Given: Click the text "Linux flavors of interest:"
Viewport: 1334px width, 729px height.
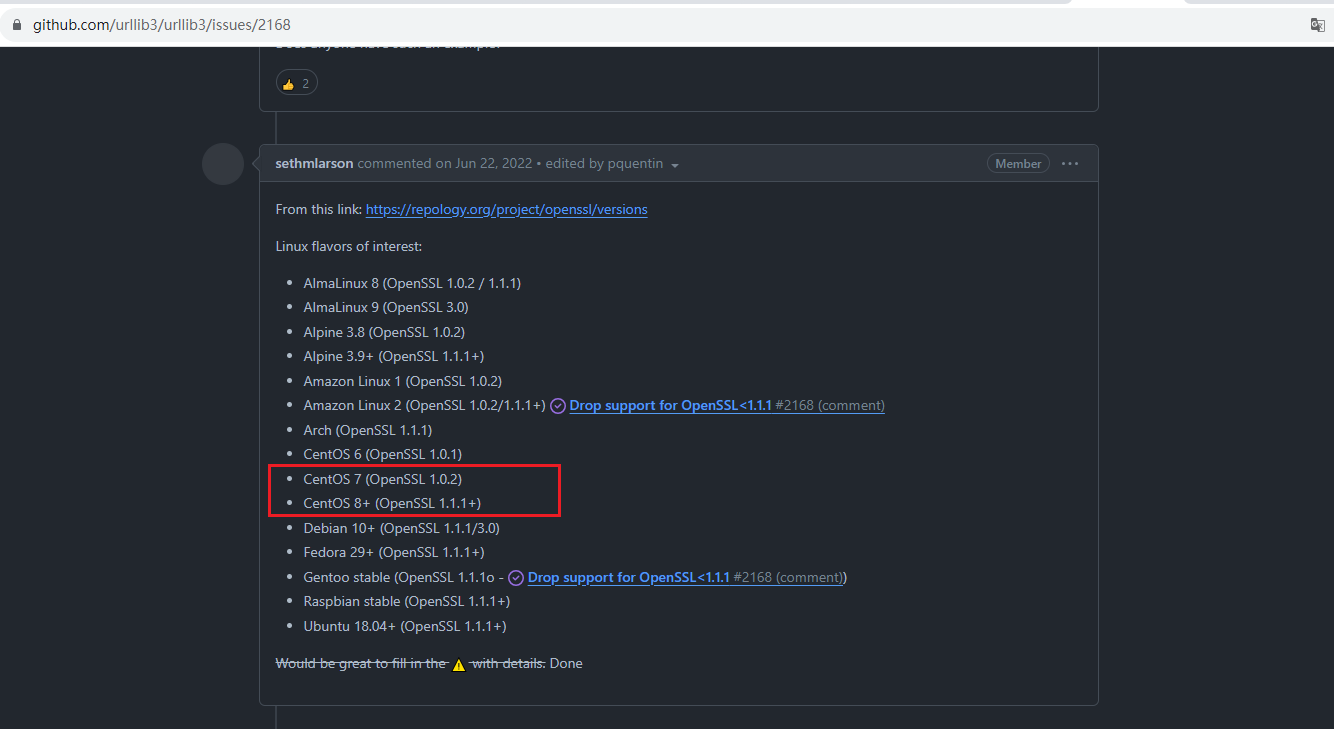Looking at the screenshot, I should pyautogui.click(x=349, y=247).
